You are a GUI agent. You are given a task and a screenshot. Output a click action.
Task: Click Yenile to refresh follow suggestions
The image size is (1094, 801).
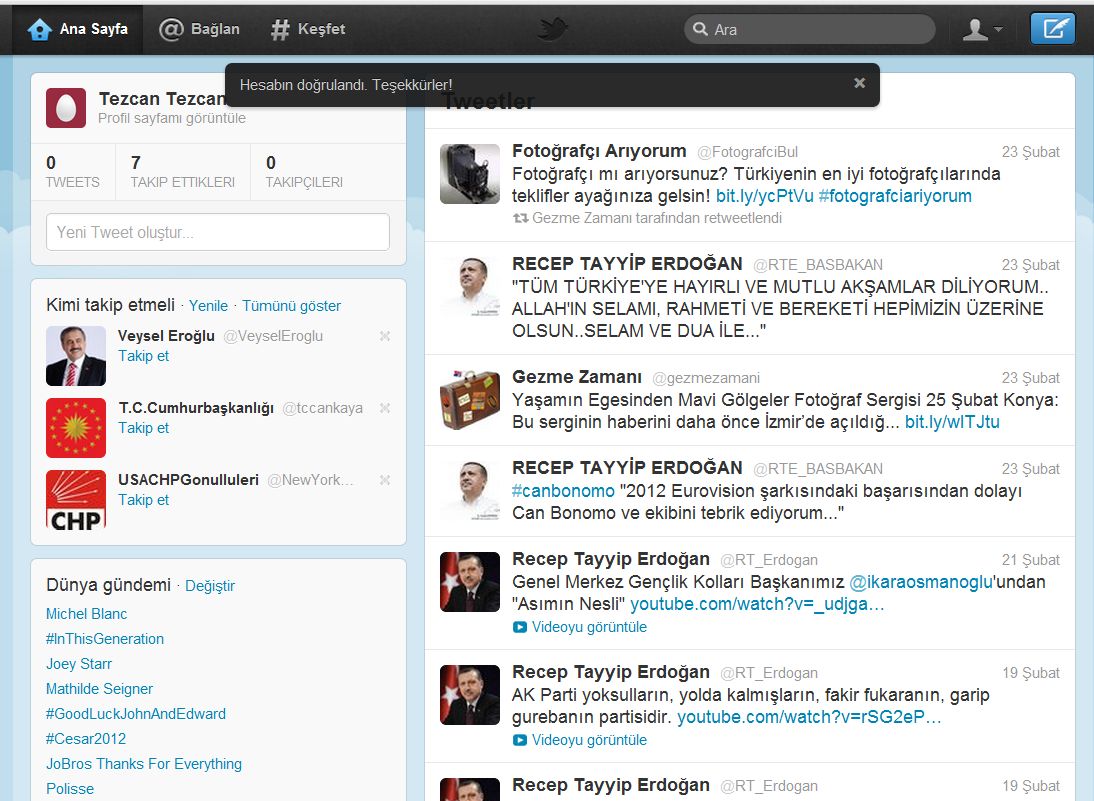pos(208,306)
